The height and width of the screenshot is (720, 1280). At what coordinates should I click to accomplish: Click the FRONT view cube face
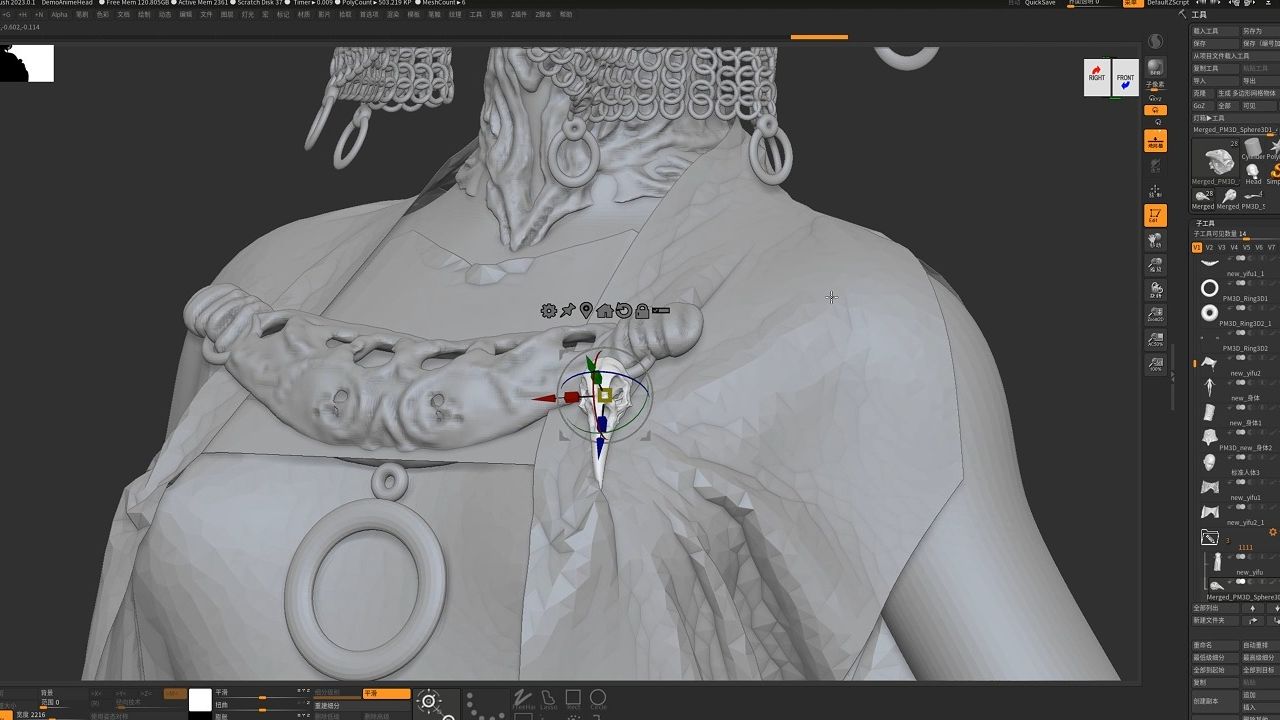[1126, 78]
